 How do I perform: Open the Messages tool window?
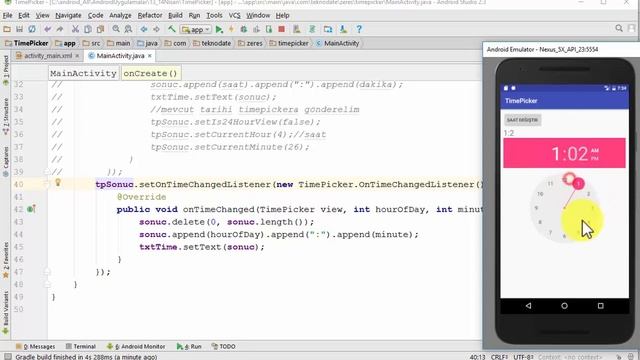click(x=36, y=346)
